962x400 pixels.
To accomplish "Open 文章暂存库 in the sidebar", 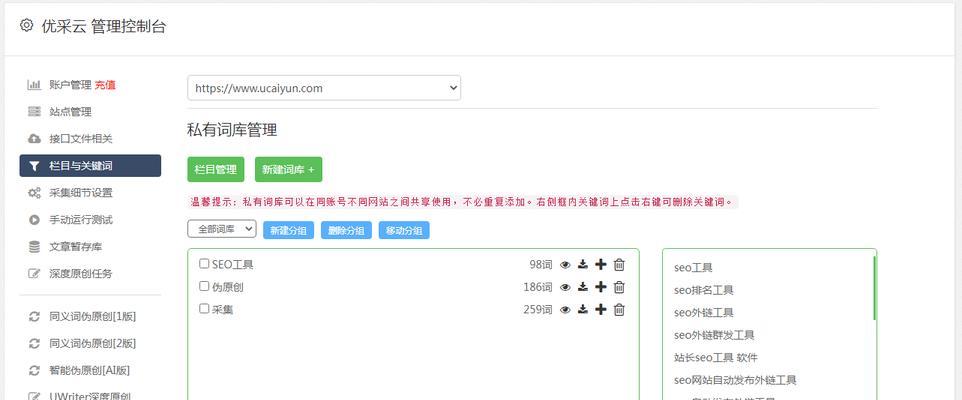I will (x=75, y=247).
